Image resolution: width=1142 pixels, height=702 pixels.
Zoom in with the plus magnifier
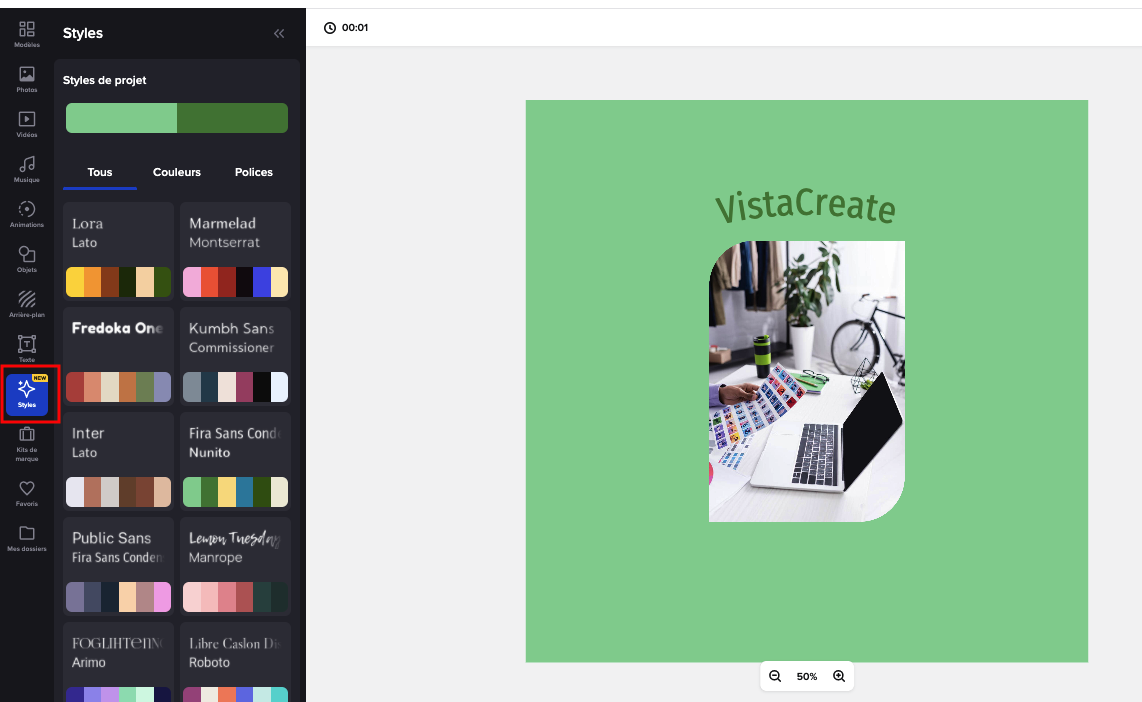pos(839,676)
